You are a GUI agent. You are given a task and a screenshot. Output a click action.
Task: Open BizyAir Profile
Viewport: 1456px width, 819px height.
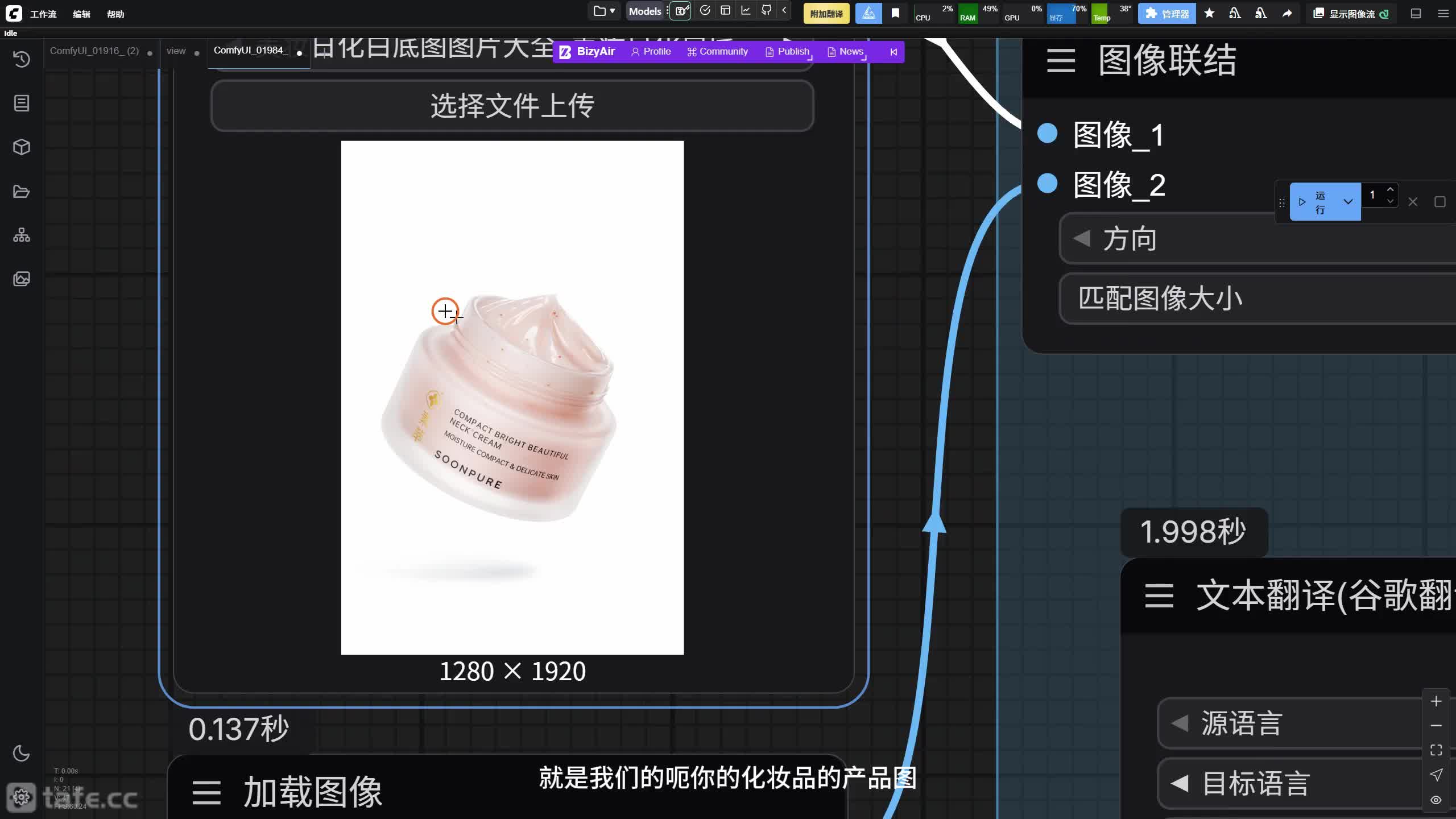pos(651,52)
